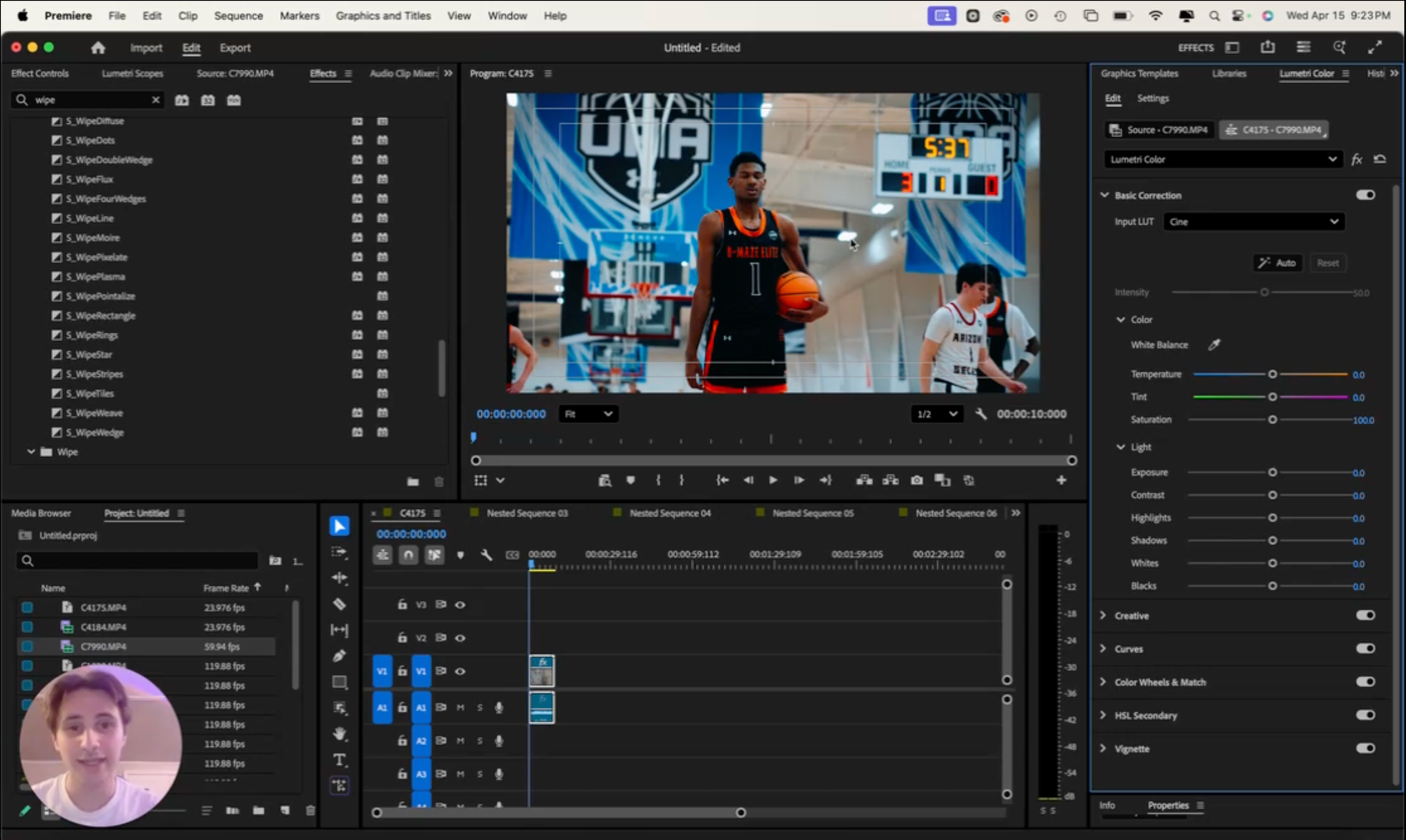Screen dimensions: 1406x840
Task: Switch to the Effect Controls tab
Action: pos(39,73)
